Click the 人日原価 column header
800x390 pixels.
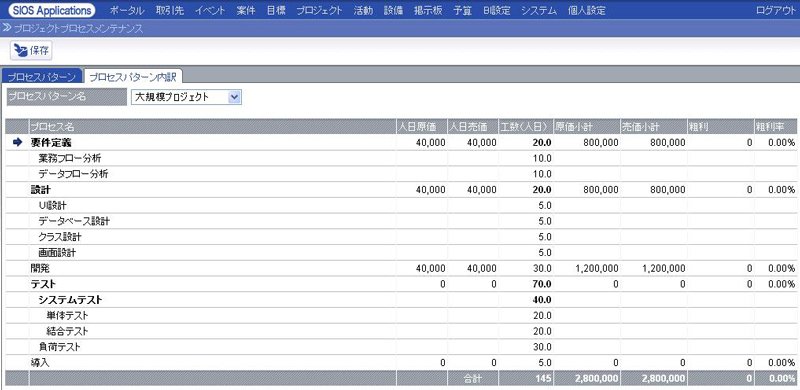point(421,126)
